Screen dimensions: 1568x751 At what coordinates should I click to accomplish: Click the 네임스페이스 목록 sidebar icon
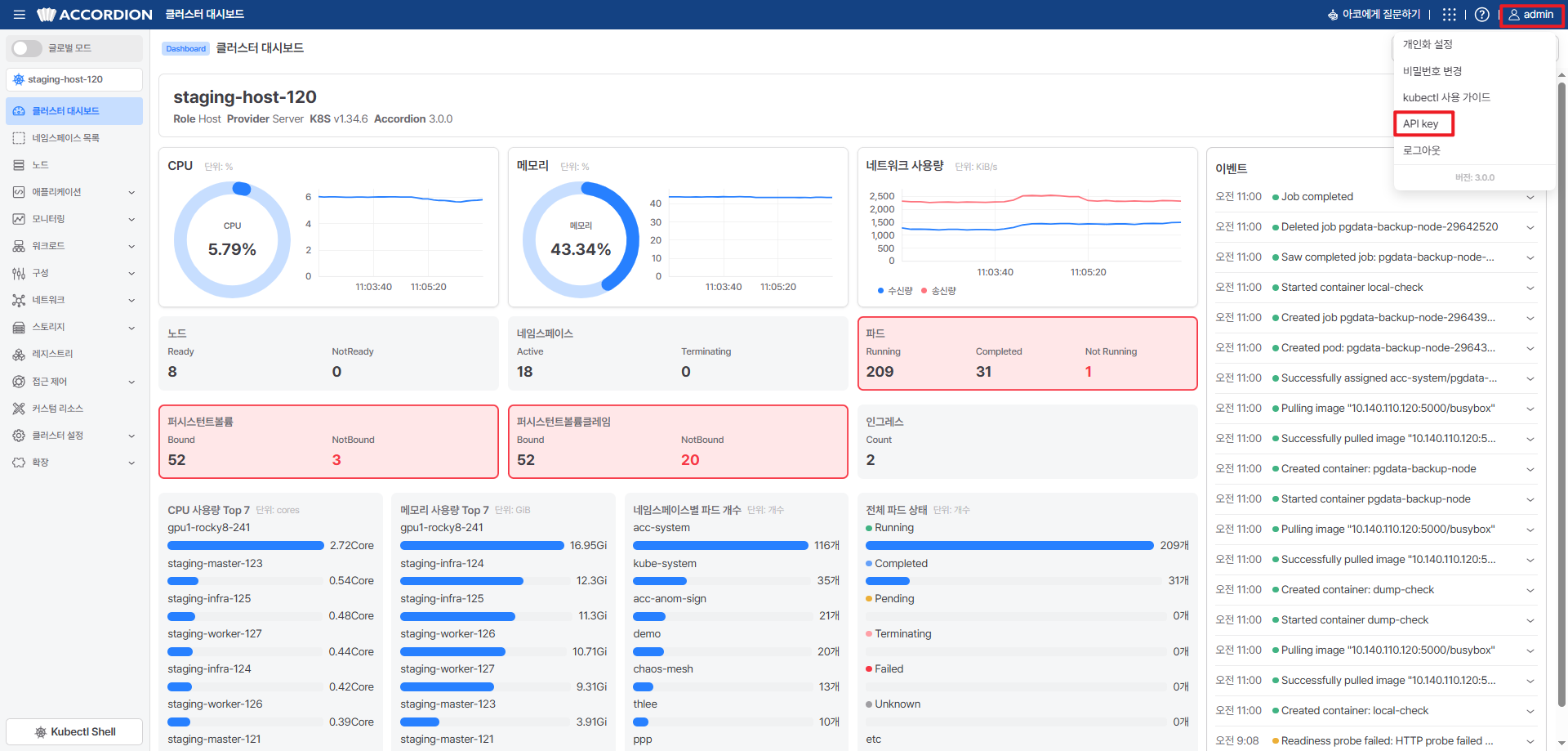coord(19,138)
